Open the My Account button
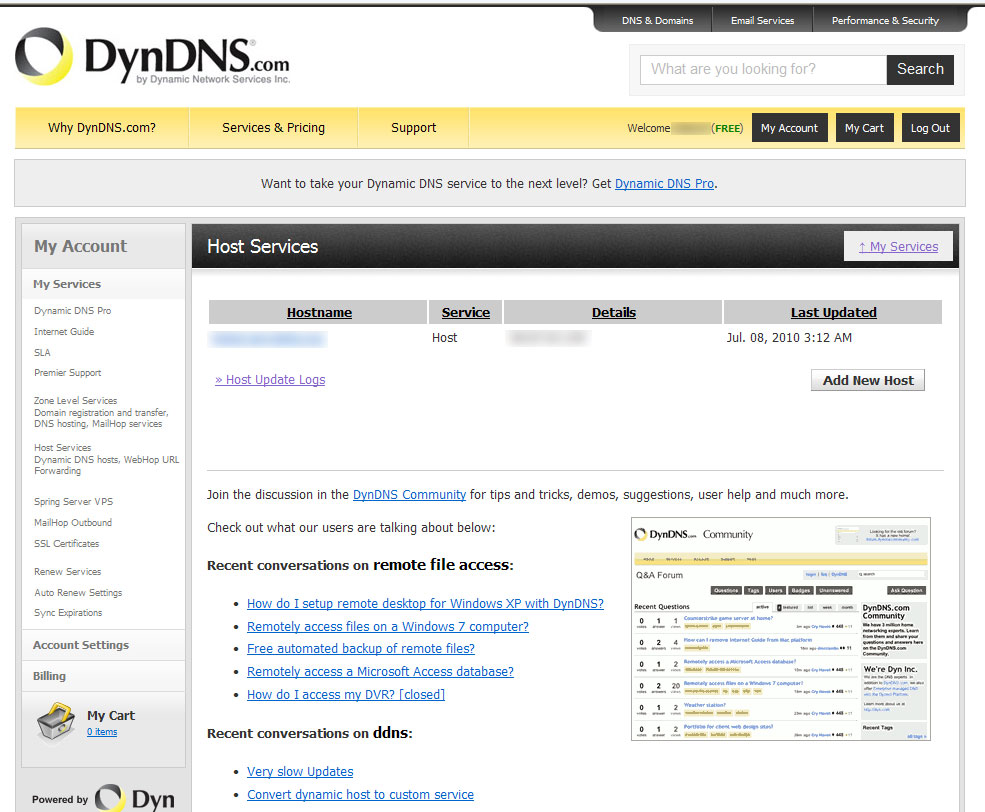The height and width of the screenshot is (812, 985). [x=790, y=128]
